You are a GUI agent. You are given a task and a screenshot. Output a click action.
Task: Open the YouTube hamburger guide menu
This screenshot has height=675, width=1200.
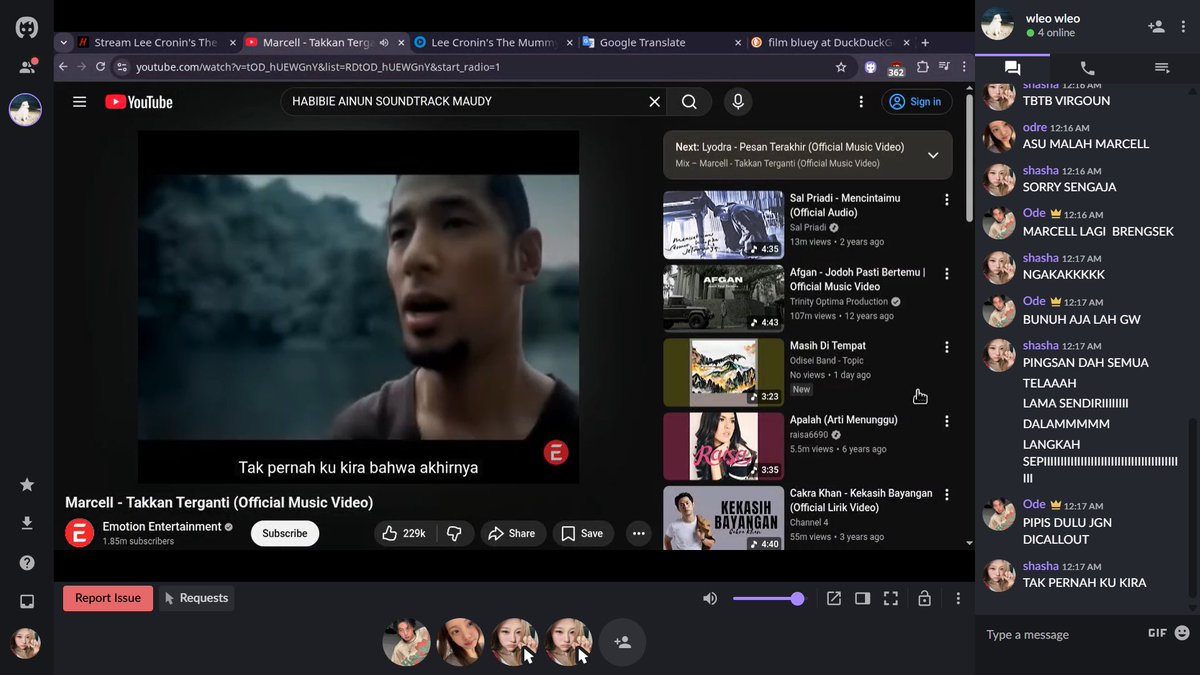point(80,102)
